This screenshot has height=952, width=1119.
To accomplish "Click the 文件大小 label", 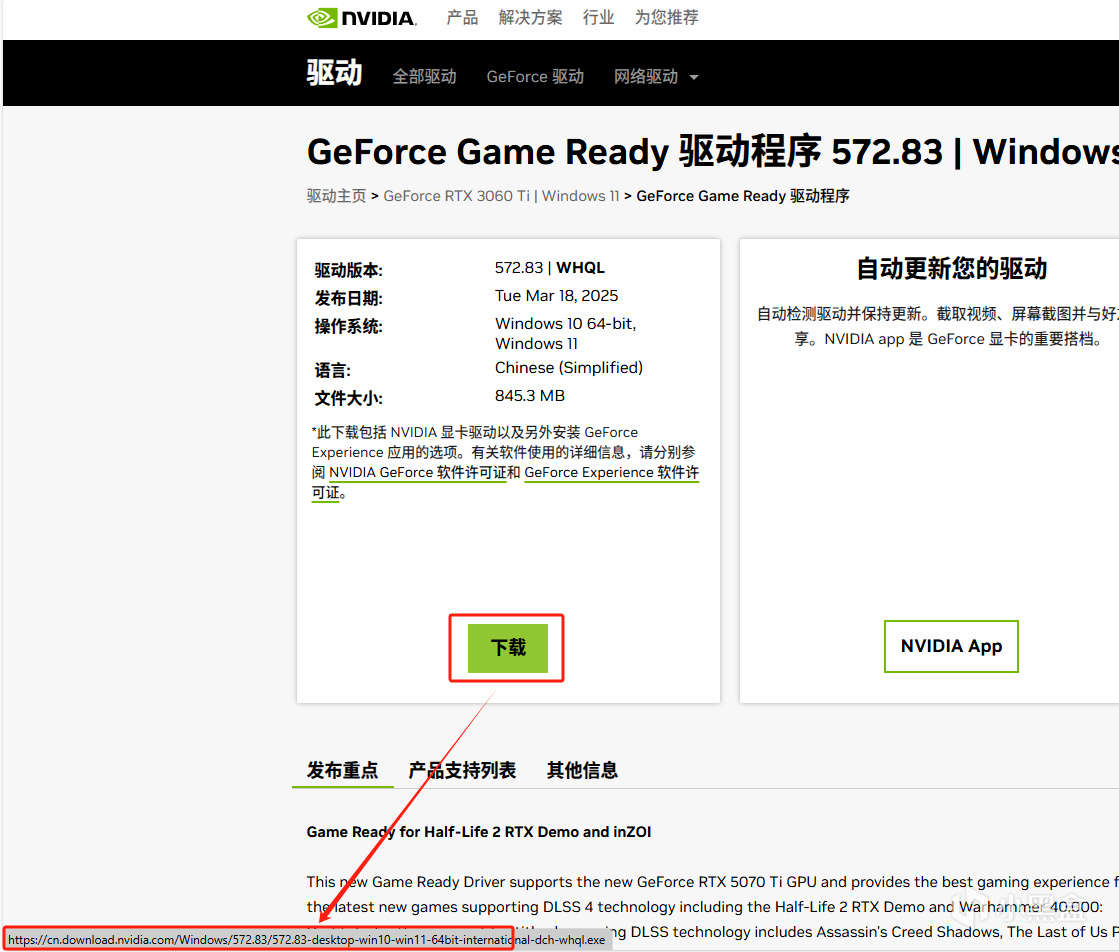I will click(348, 398).
